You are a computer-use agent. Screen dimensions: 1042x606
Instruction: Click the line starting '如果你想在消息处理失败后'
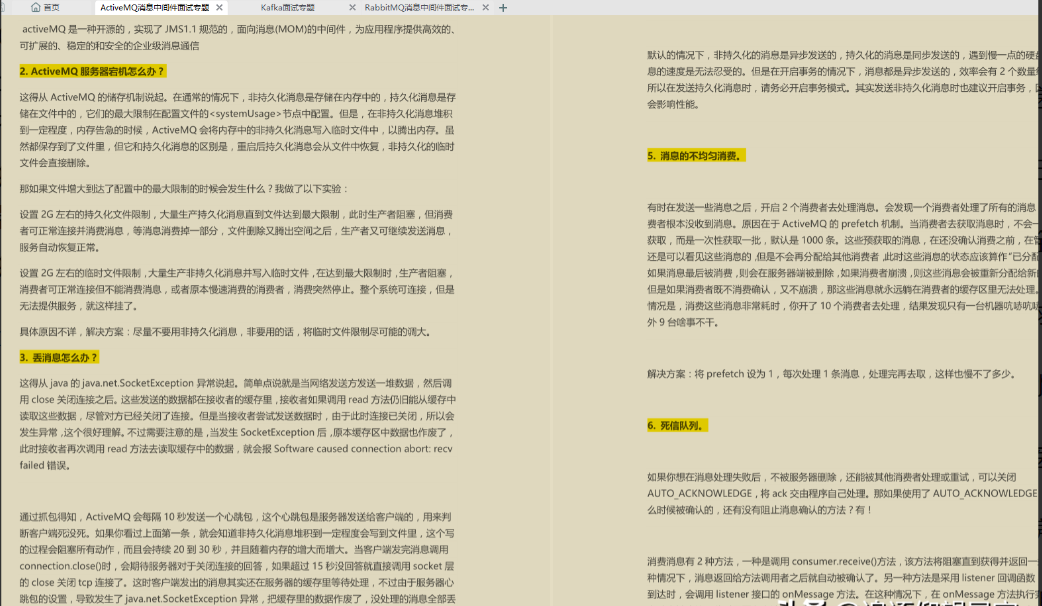click(x=831, y=477)
